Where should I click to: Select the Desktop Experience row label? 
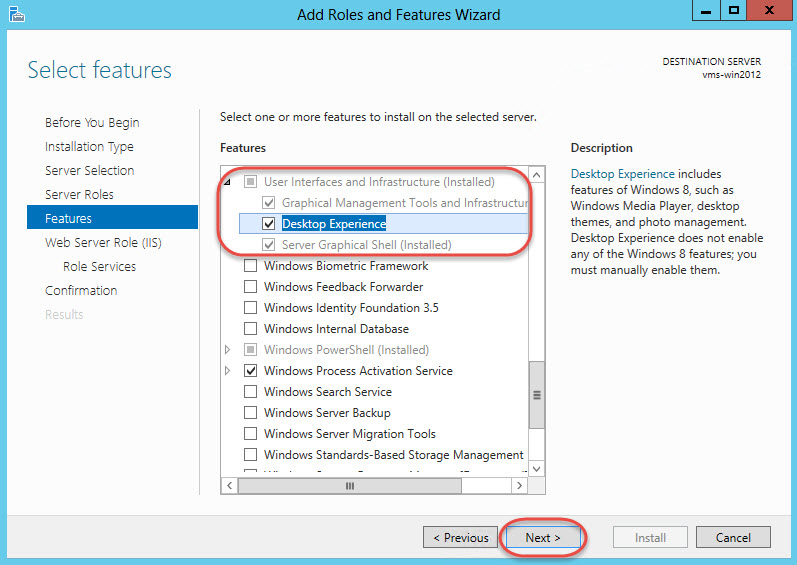click(334, 224)
